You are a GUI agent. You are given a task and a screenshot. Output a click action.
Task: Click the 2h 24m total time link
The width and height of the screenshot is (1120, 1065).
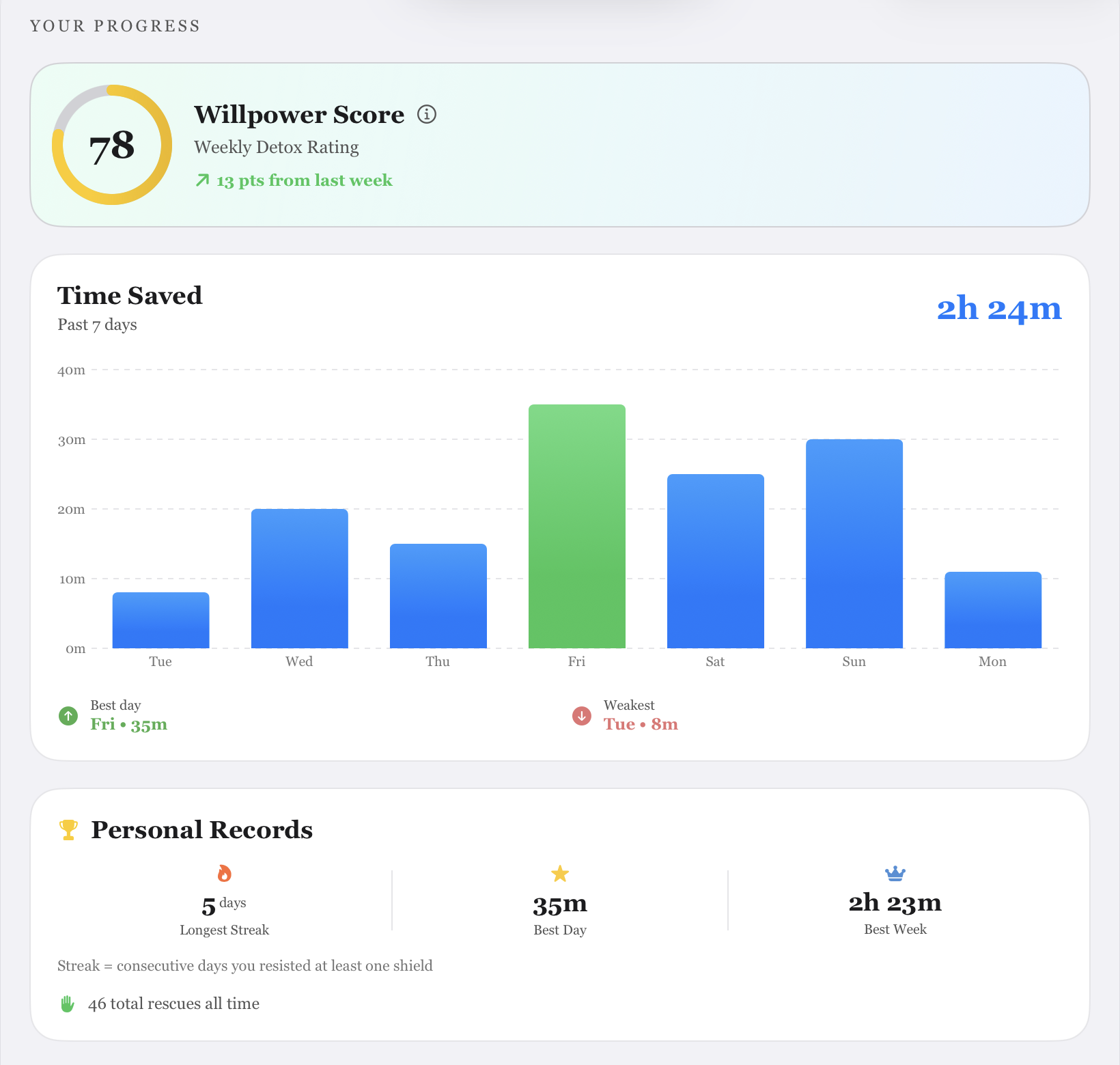[x=998, y=309]
